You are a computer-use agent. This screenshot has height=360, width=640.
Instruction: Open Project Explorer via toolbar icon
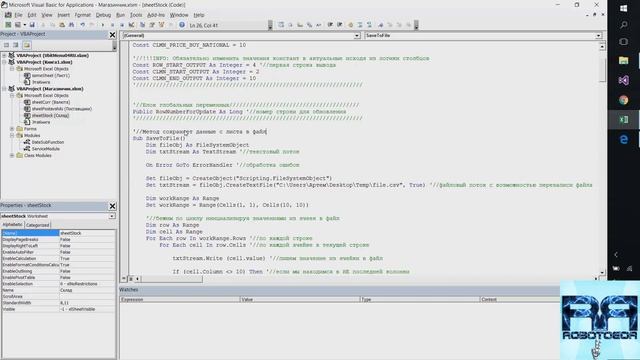click(x=142, y=25)
